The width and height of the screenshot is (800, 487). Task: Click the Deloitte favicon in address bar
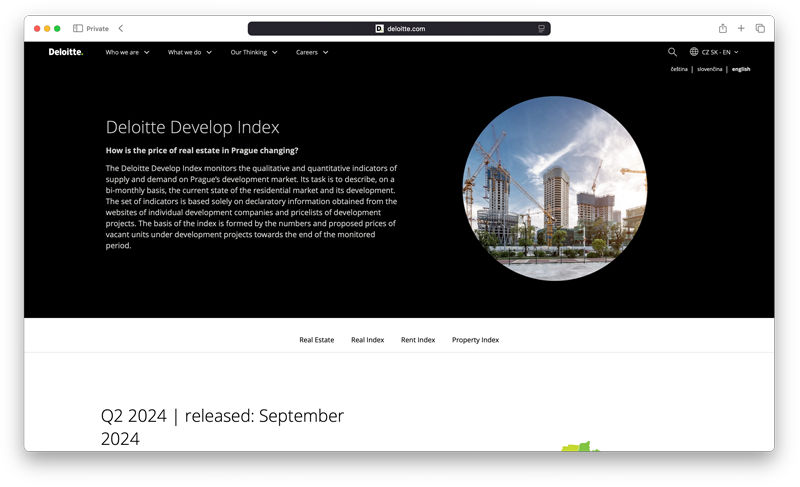380,29
